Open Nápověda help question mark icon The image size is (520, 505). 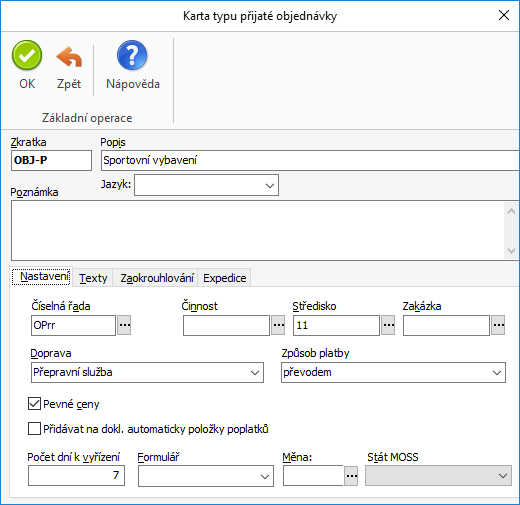pos(132,55)
